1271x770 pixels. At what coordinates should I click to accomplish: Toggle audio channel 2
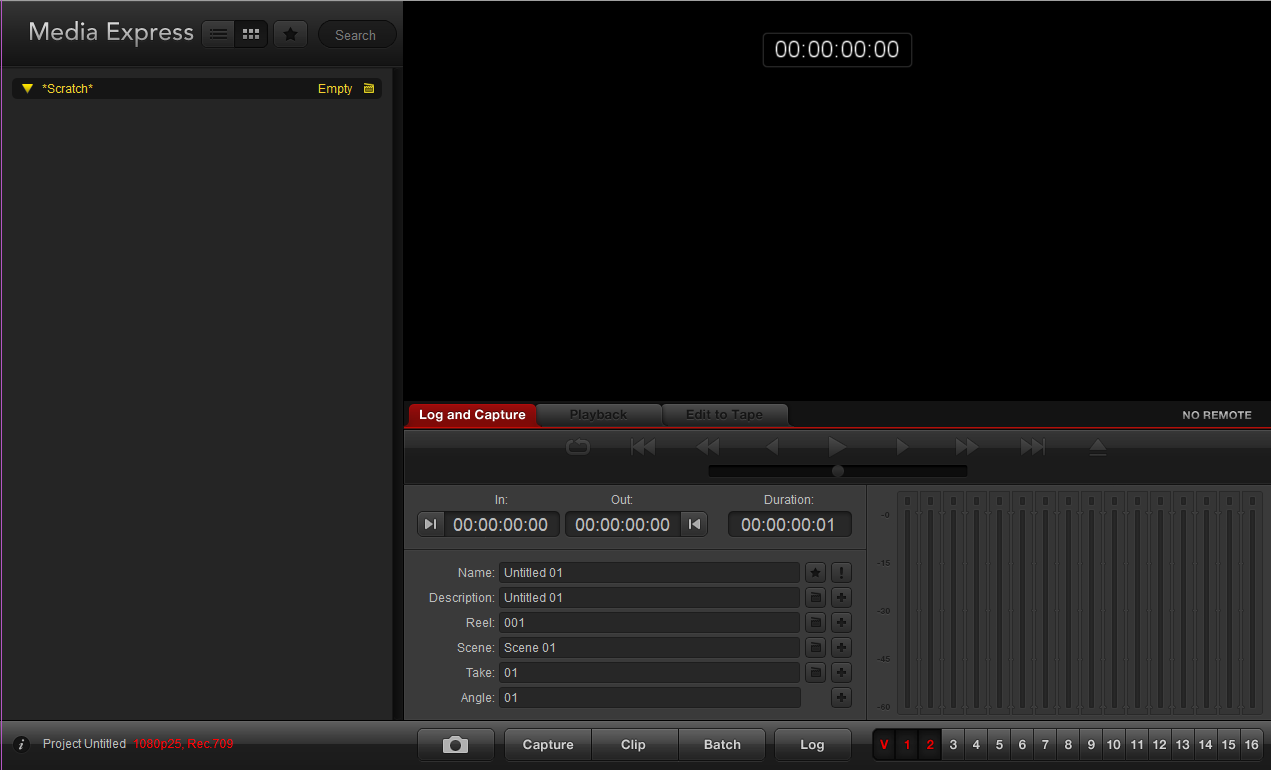click(x=930, y=745)
